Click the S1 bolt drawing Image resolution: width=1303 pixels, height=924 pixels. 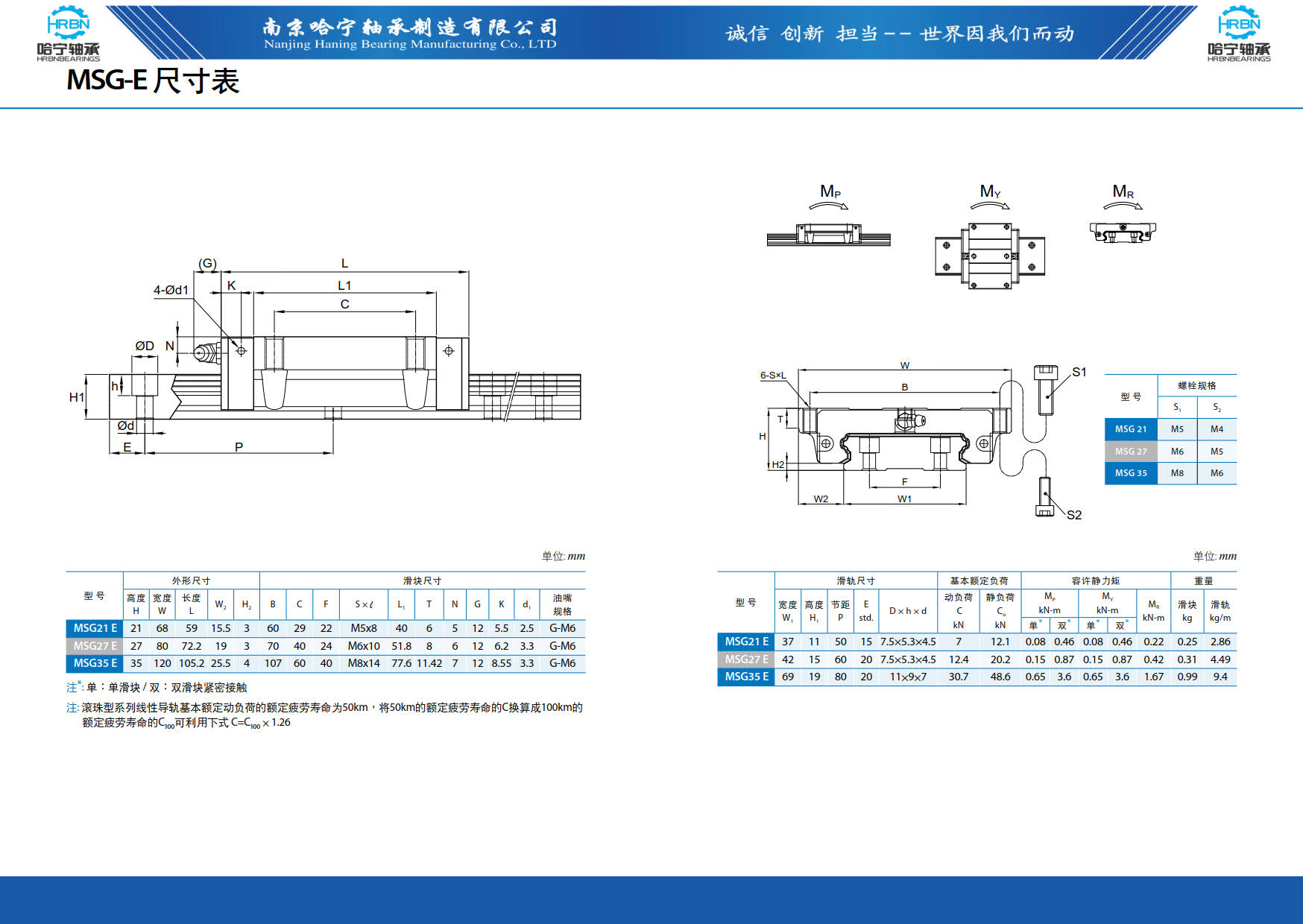point(1046,389)
